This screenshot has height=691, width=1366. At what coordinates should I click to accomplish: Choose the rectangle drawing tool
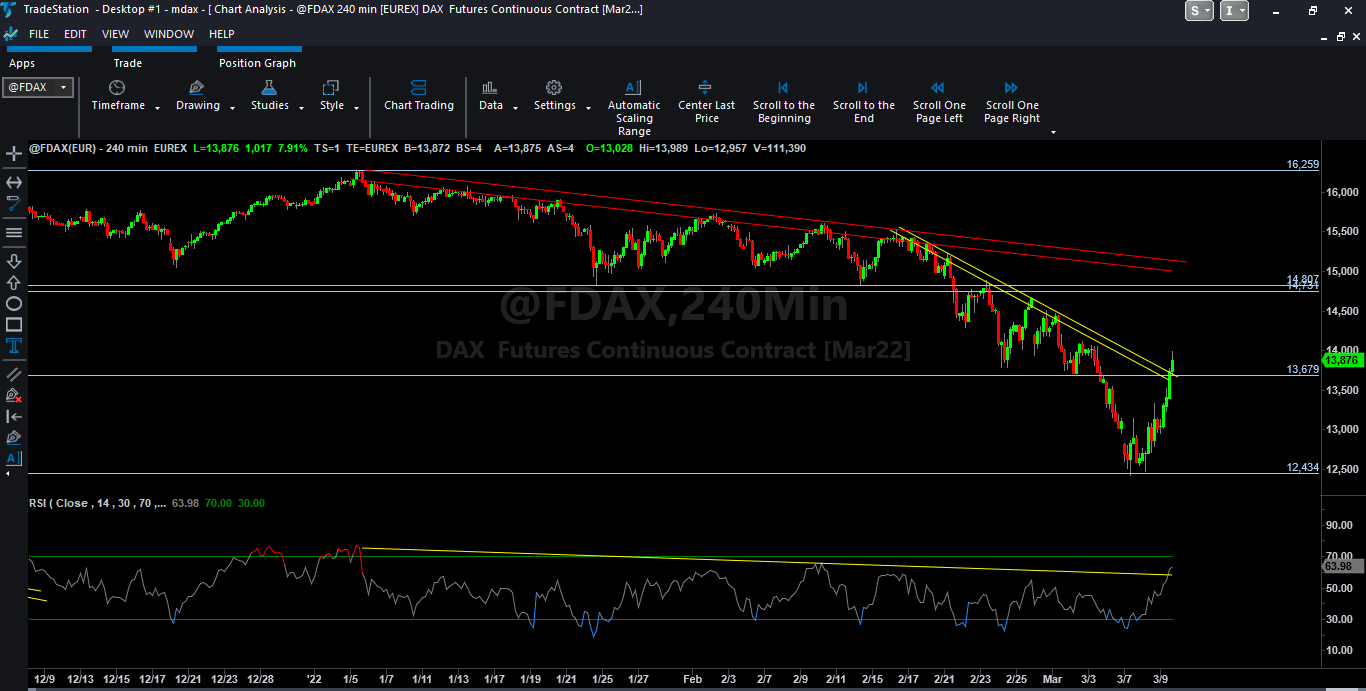(x=14, y=324)
